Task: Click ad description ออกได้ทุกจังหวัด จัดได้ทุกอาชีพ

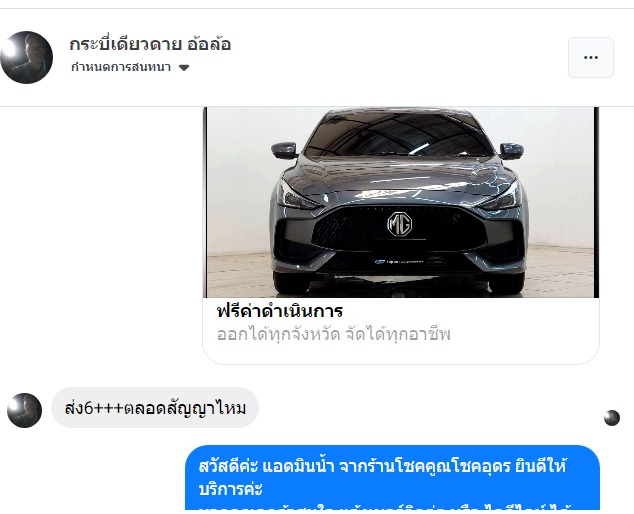Action: pyautogui.click(x=334, y=335)
